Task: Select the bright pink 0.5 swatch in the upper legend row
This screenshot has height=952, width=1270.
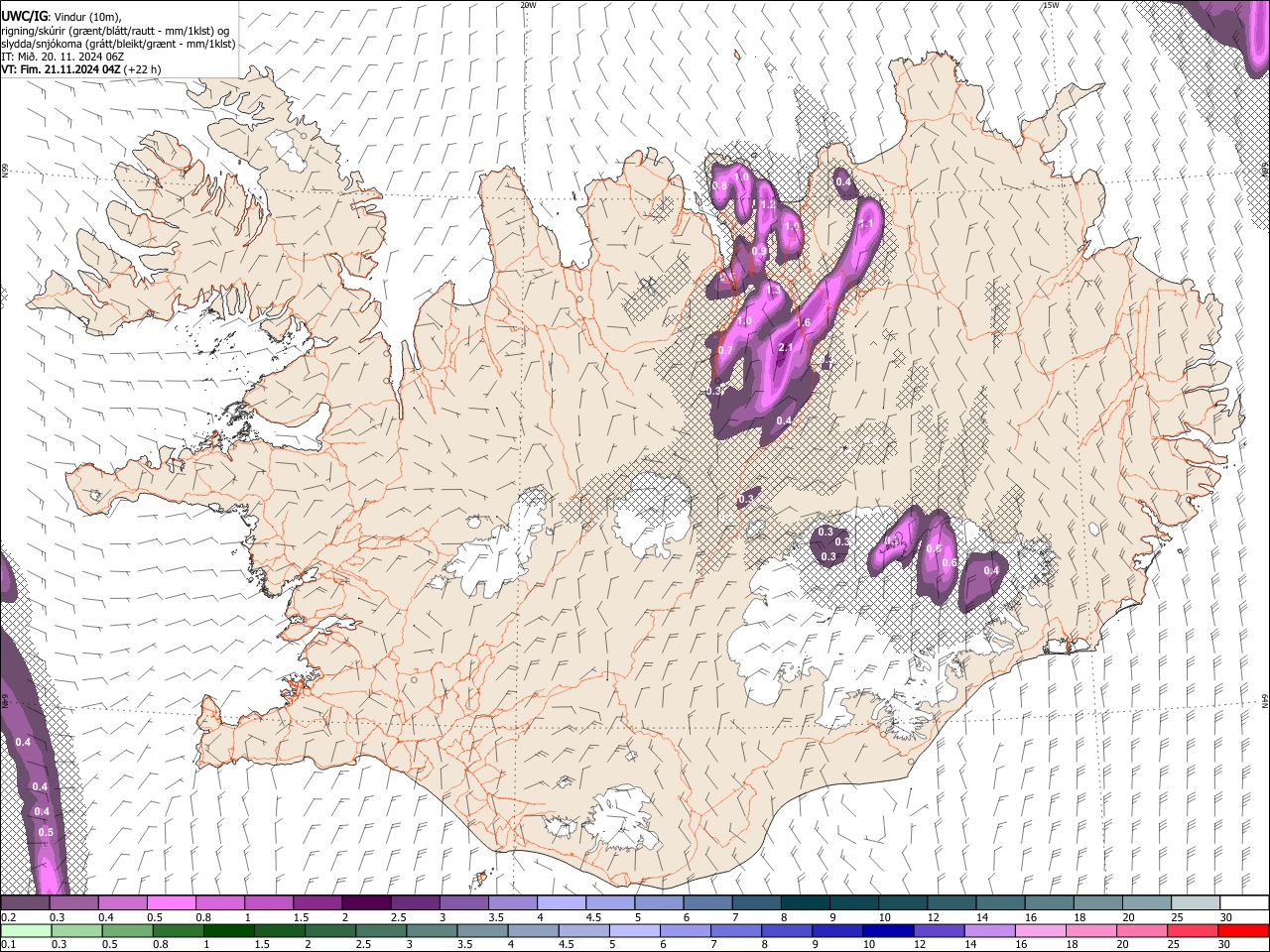Action: 171,903
